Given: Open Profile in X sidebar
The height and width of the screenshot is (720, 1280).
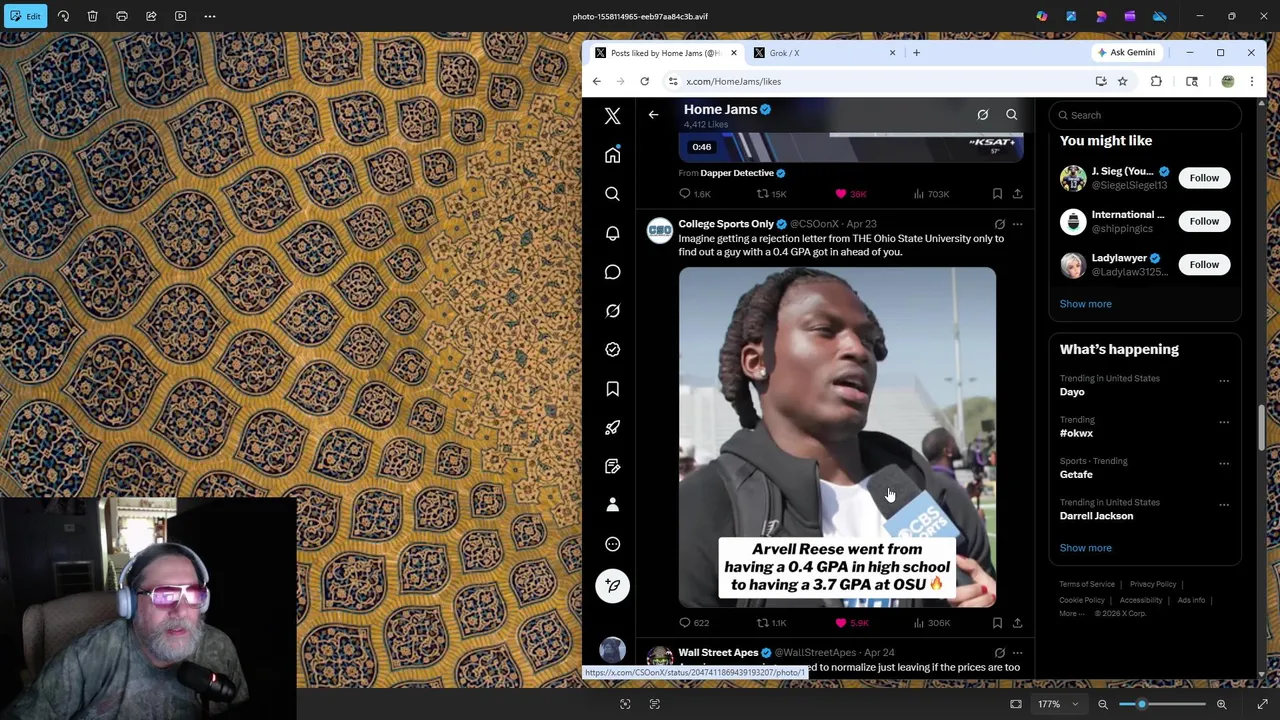Looking at the screenshot, I should 612,505.
